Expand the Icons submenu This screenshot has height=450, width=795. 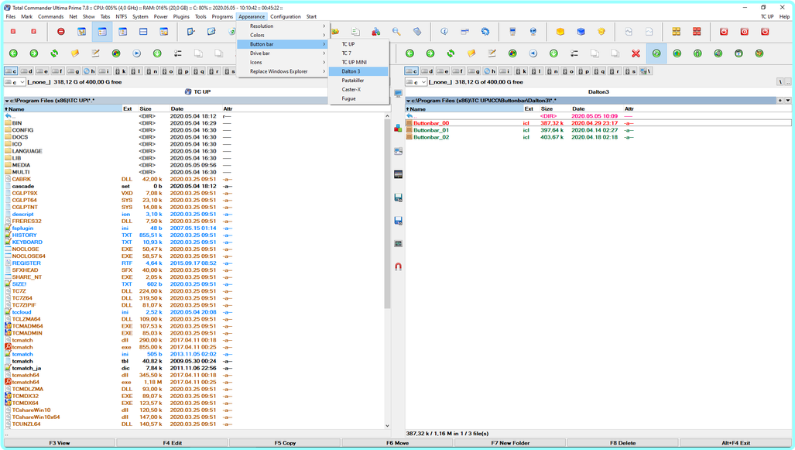click(283, 62)
